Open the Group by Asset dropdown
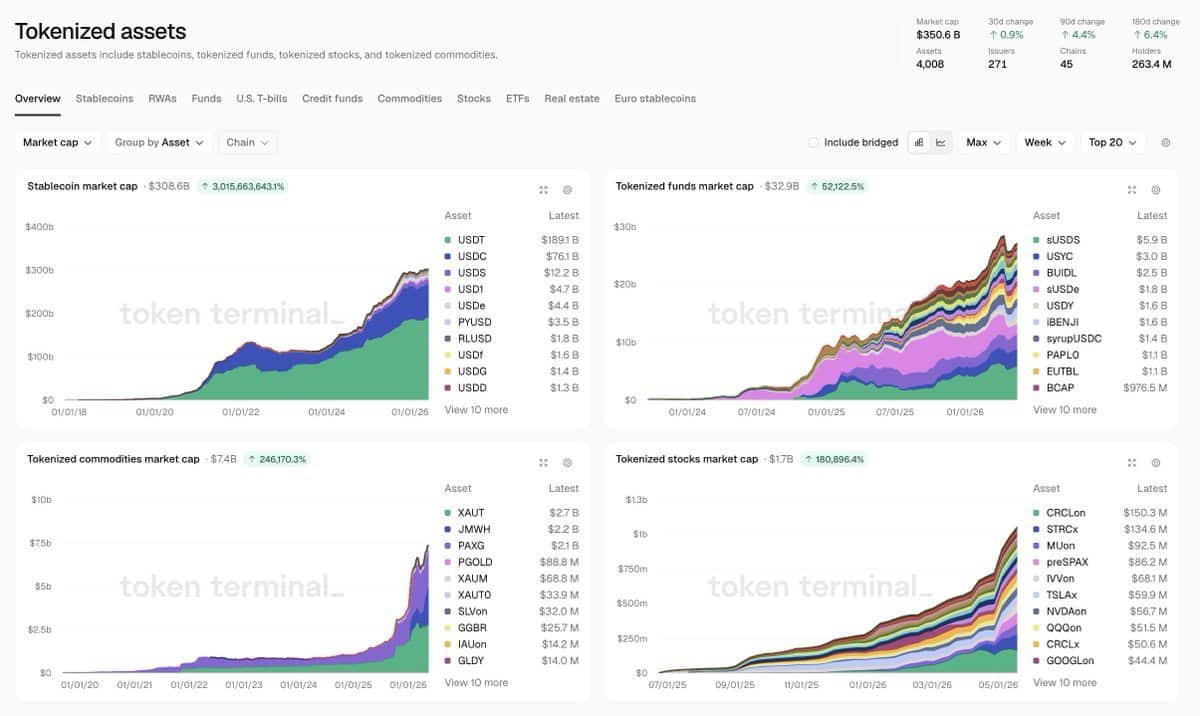Image resolution: width=1200 pixels, height=716 pixels. [x=160, y=143]
